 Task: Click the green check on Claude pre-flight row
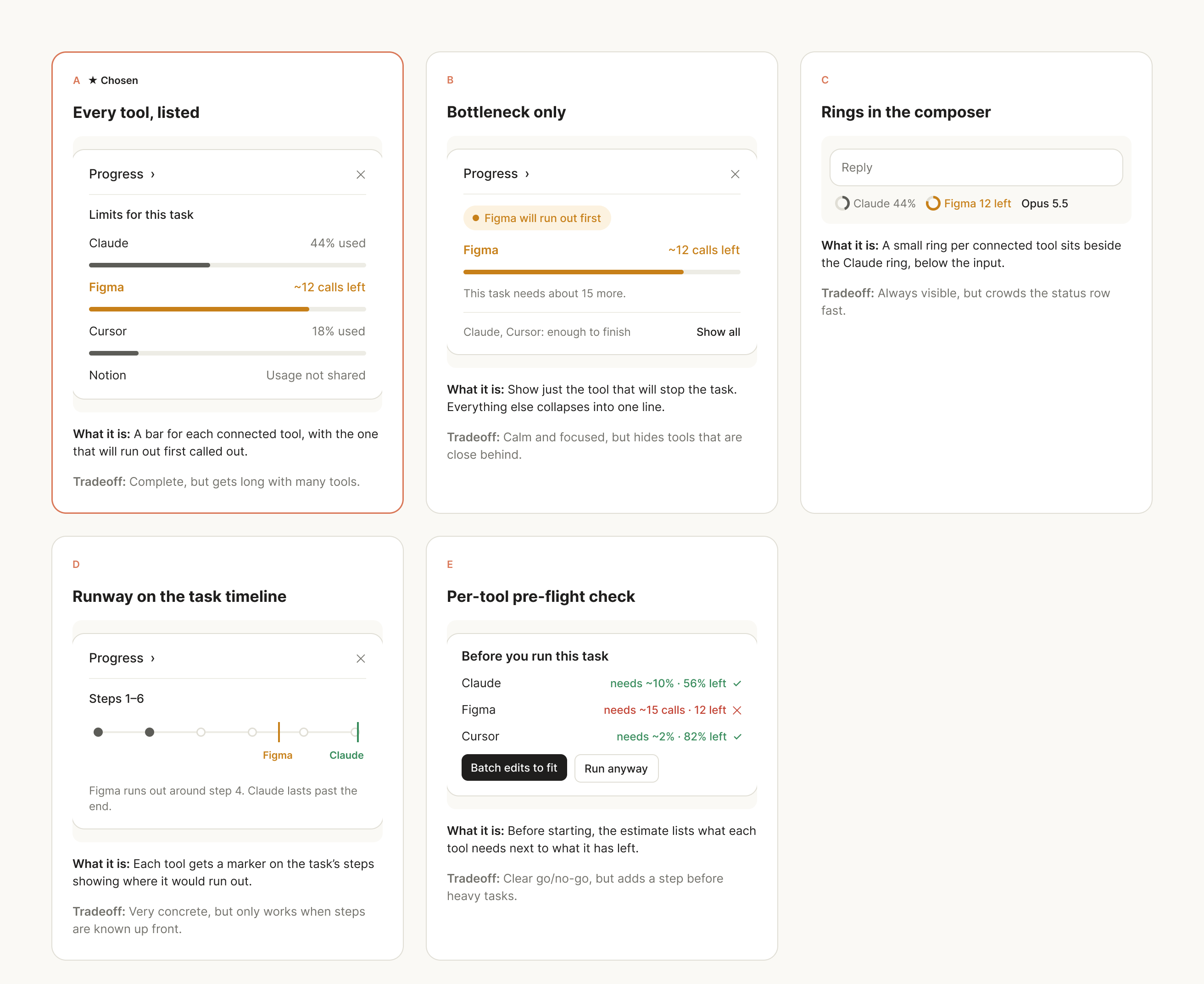click(x=737, y=684)
